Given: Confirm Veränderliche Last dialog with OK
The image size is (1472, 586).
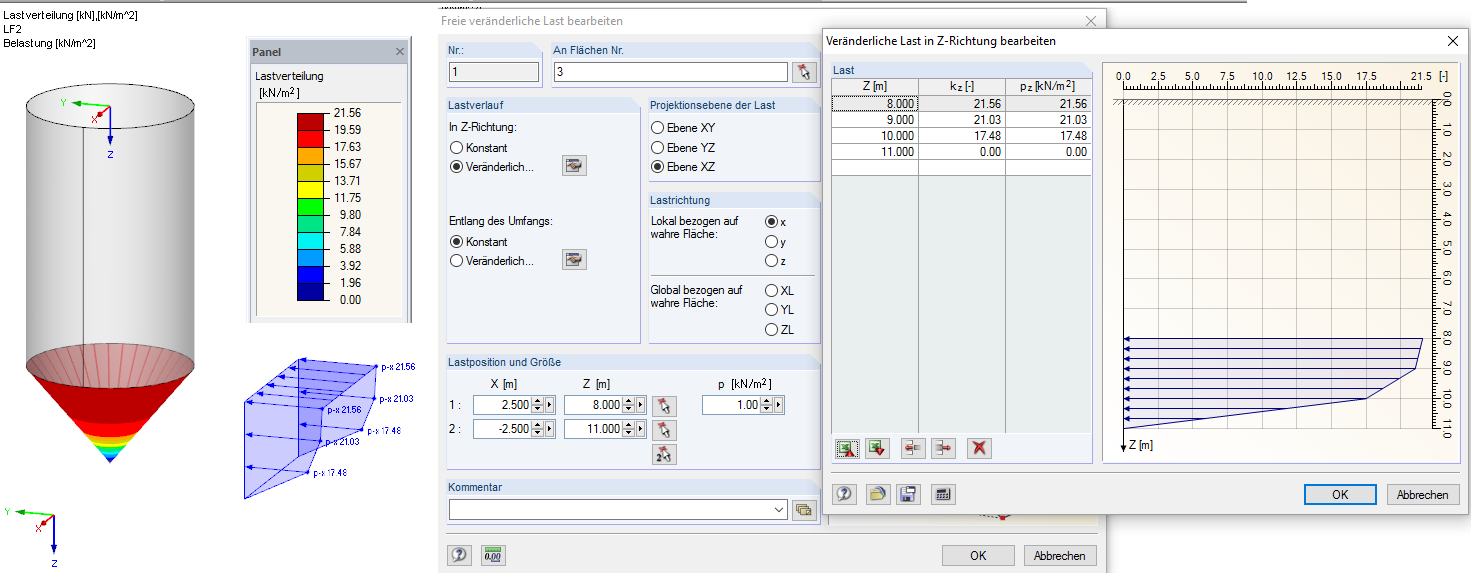Looking at the screenshot, I should point(1340,495).
